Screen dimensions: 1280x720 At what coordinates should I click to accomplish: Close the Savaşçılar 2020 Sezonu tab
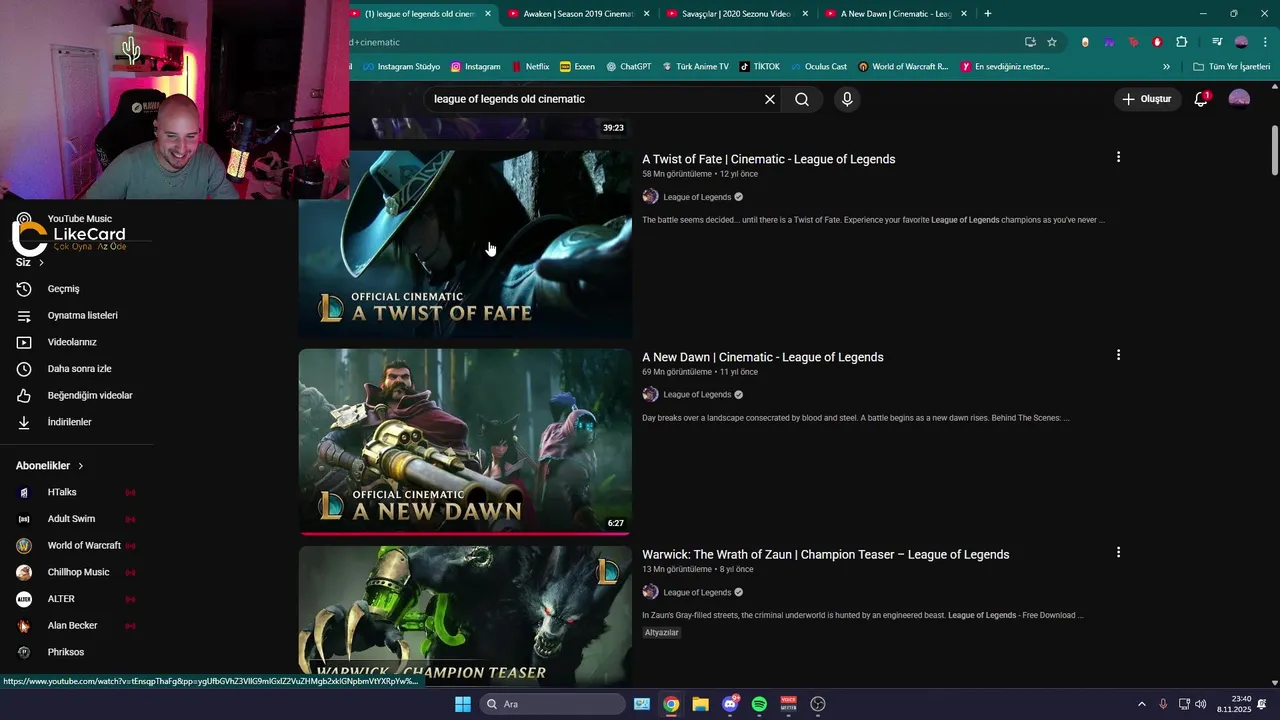(x=805, y=14)
